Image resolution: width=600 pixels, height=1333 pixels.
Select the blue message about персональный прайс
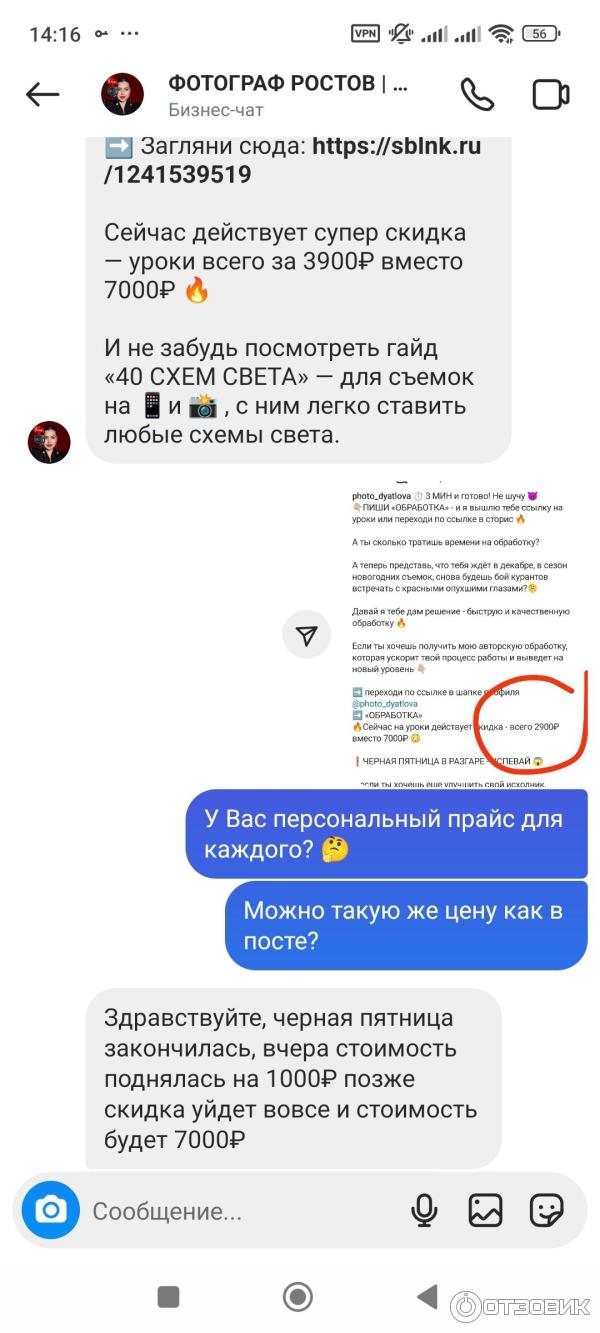(x=386, y=833)
